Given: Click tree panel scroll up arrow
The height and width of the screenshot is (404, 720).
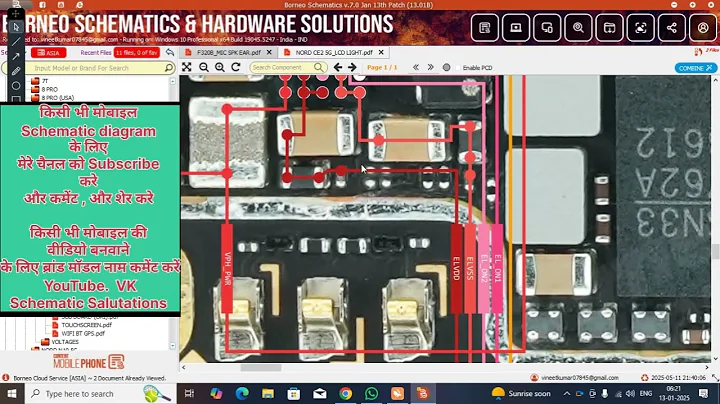Looking at the screenshot, I should click(x=173, y=81).
